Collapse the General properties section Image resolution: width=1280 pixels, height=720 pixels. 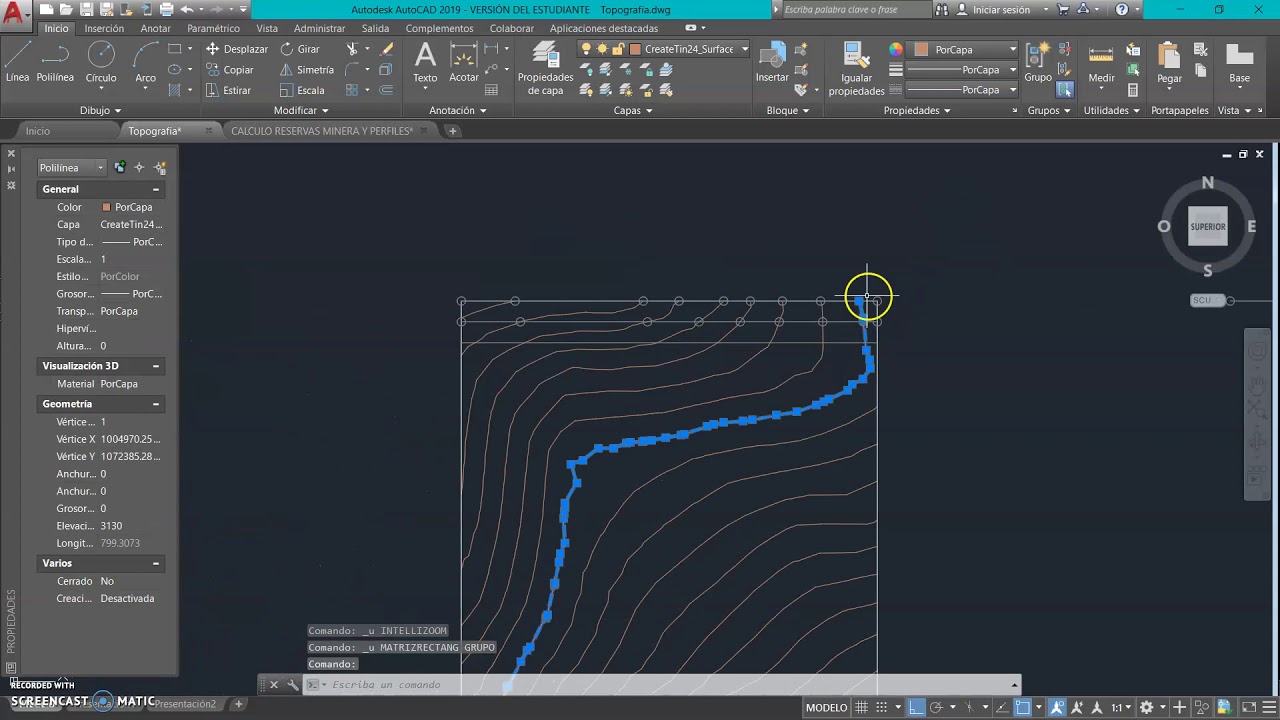(x=156, y=189)
